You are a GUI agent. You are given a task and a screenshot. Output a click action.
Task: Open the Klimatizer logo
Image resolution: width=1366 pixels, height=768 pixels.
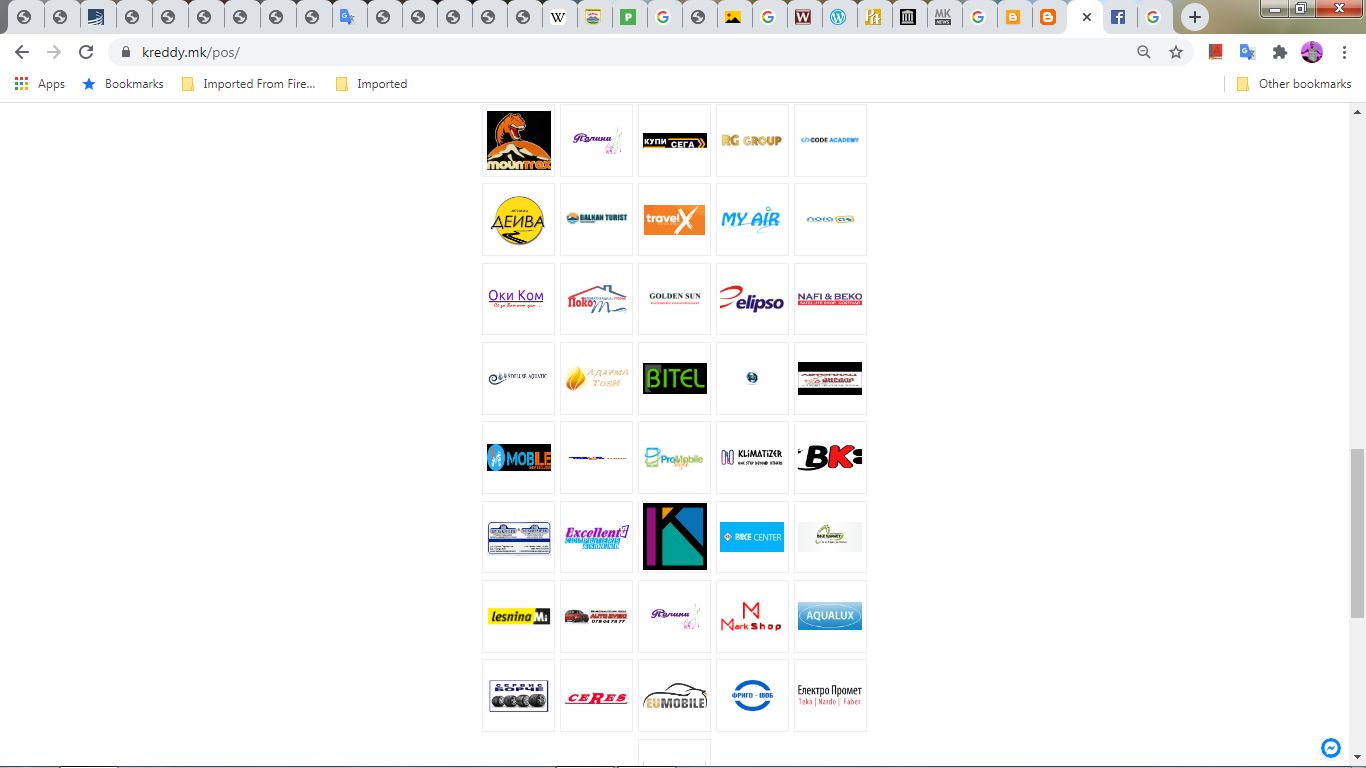pos(752,457)
